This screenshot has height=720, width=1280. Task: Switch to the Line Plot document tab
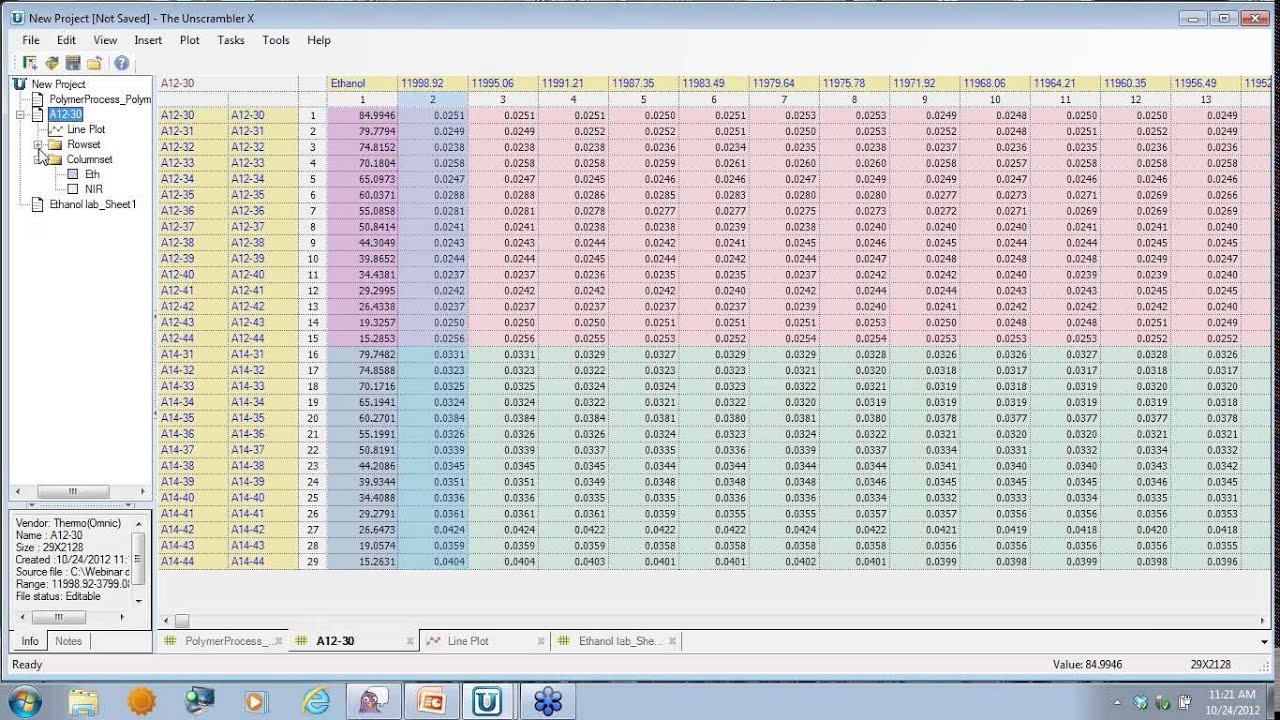pyautogui.click(x=468, y=641)
